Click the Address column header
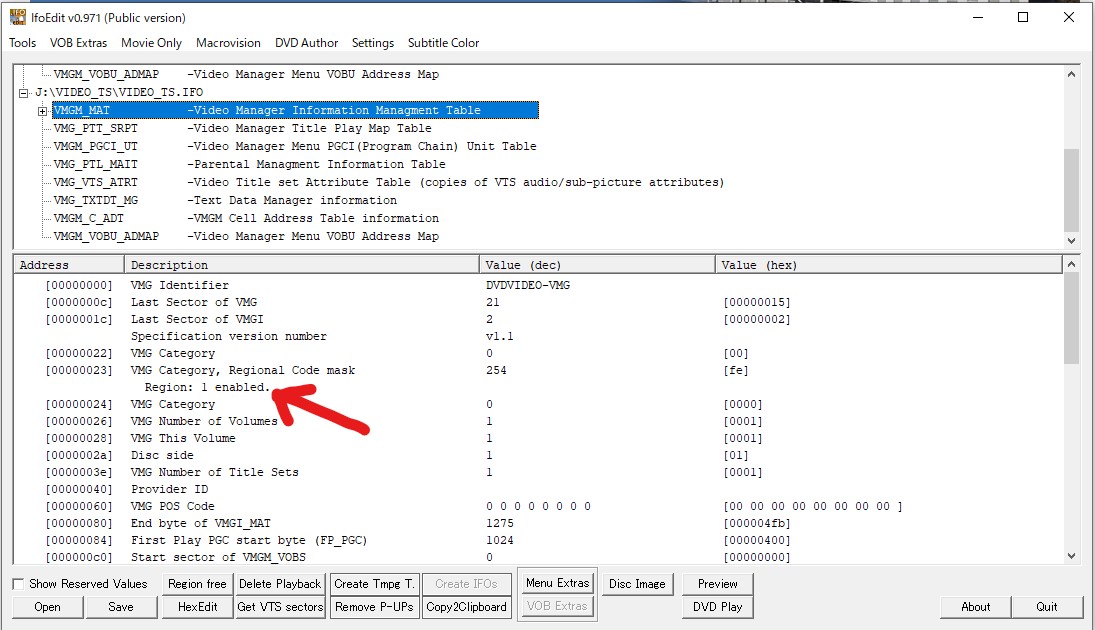This screenshot has height=630, width=1095. (68, 265)
